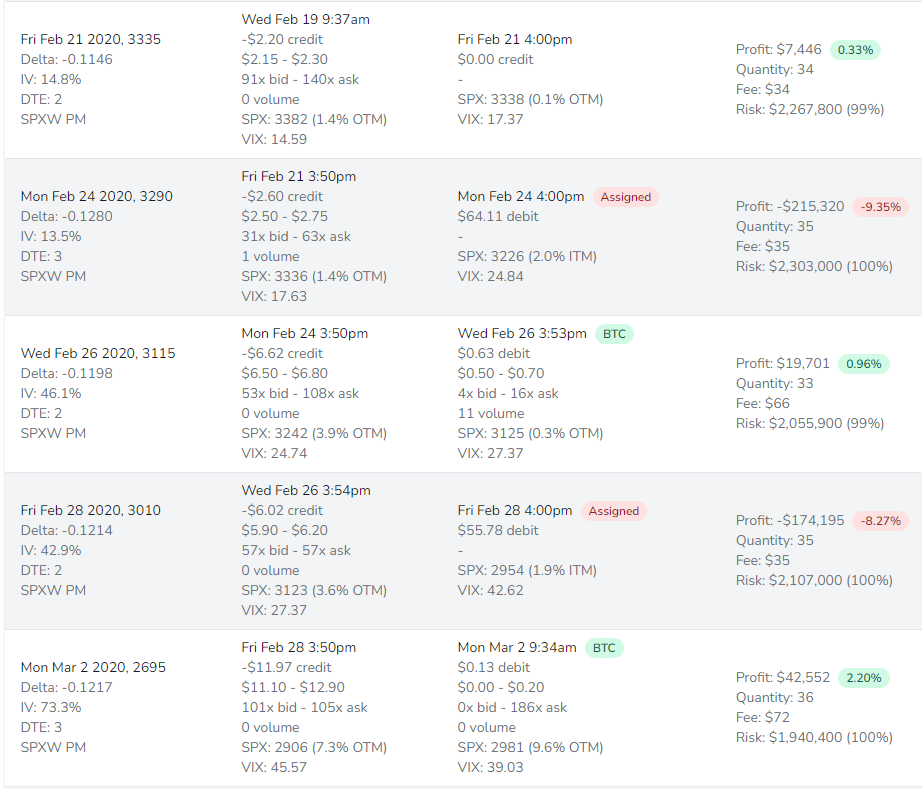Click the Risk: $2,055,900 (99%) text

pos(810,424)
